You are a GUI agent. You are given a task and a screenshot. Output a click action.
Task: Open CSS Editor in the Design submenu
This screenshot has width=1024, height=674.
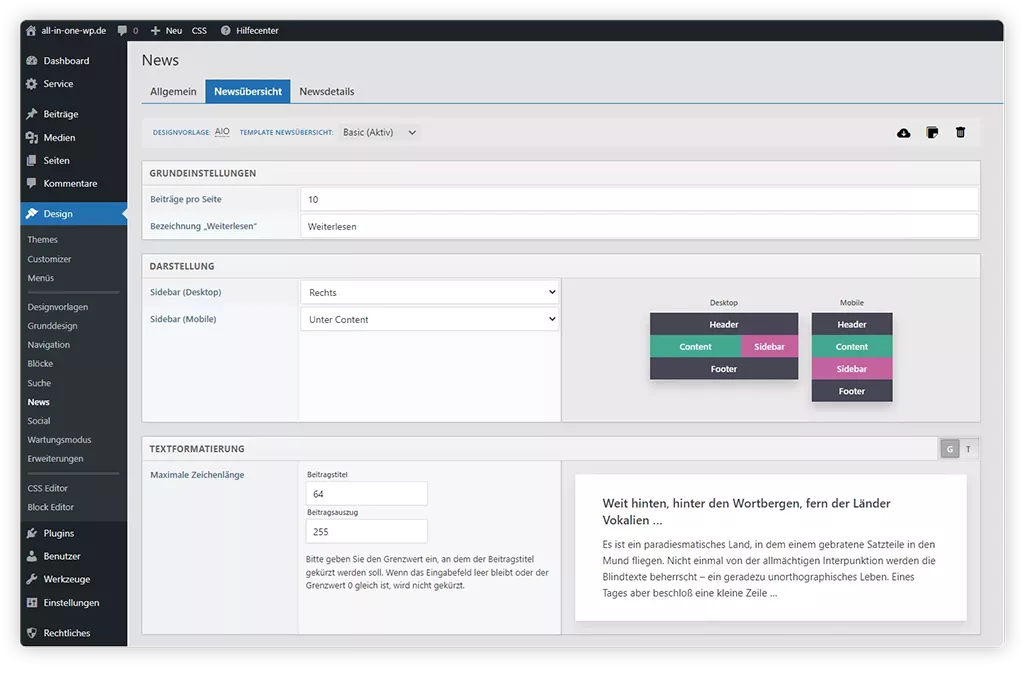coord(48,488)
